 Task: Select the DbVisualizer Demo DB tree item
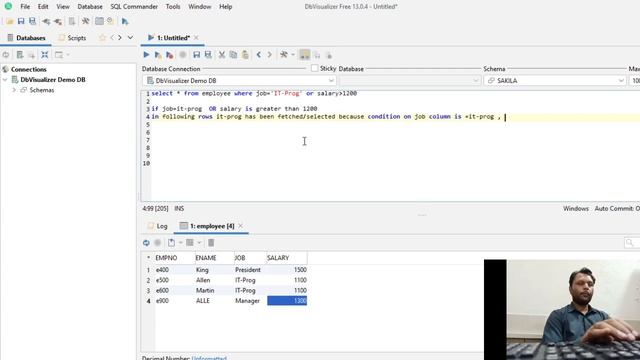(x=53, y=80)
